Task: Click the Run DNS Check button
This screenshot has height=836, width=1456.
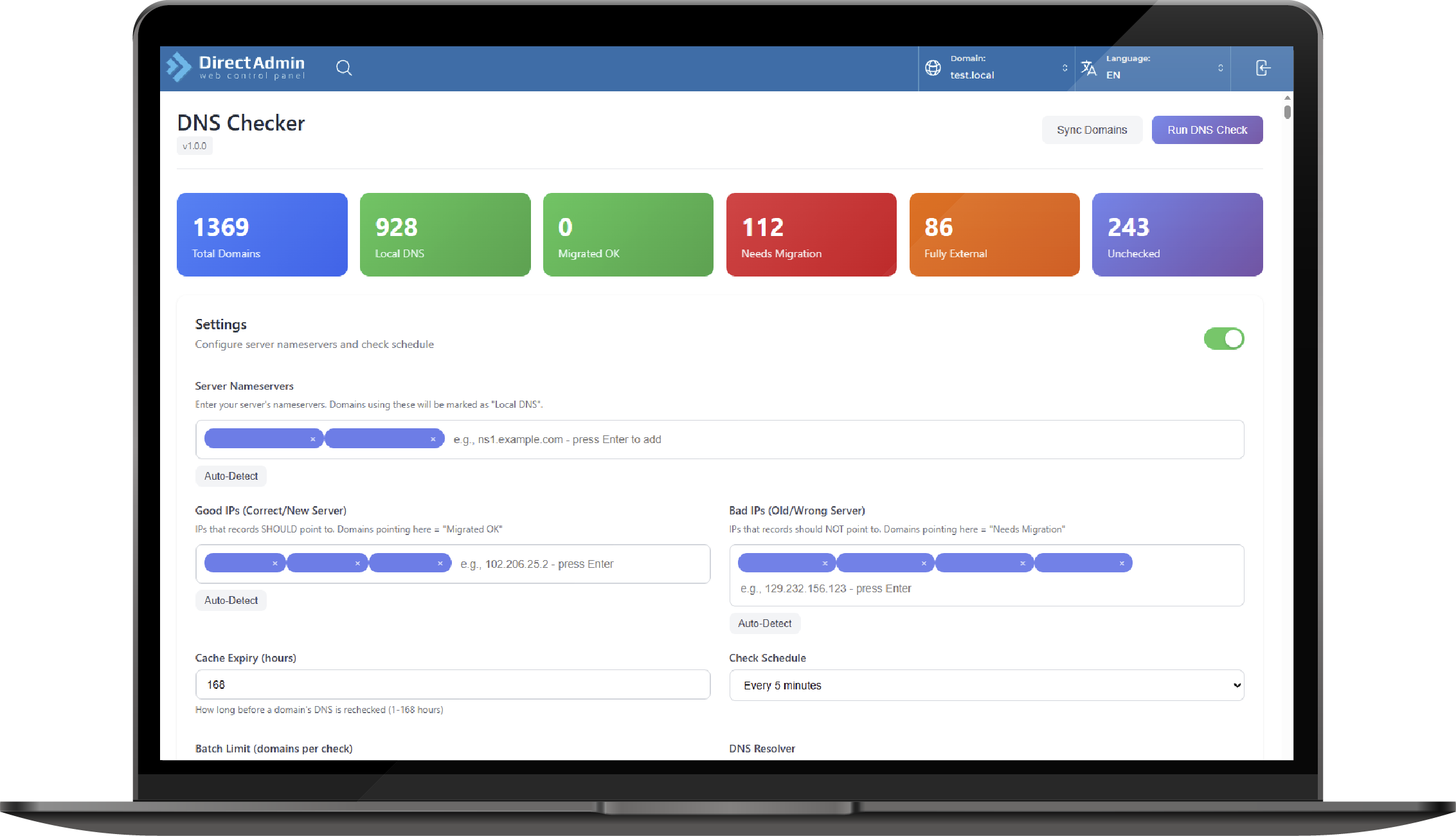Action: coord(1207,130)
